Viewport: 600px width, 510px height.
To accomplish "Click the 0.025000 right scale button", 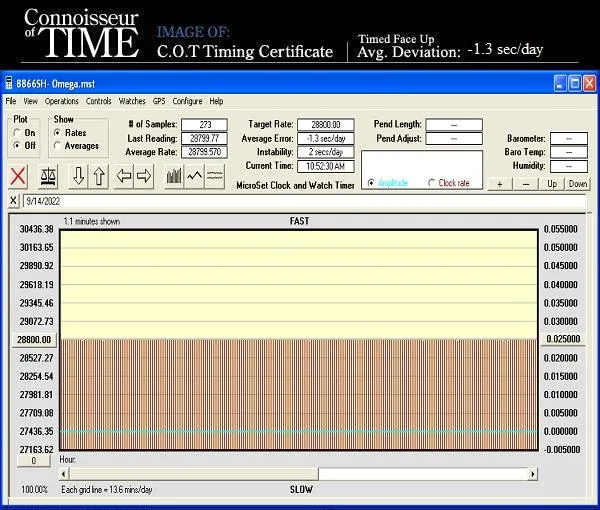I will [563, 339].
